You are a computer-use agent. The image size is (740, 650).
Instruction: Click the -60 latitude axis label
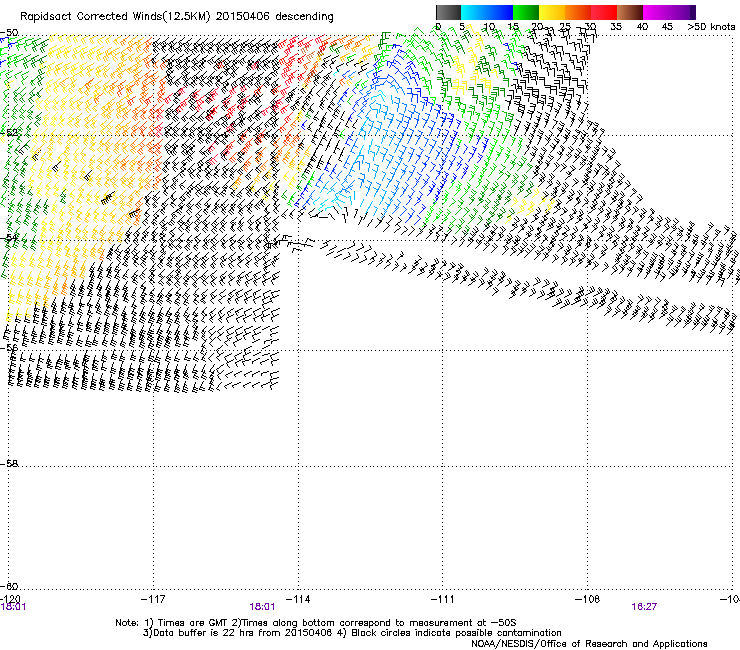[x=9, y=586]
